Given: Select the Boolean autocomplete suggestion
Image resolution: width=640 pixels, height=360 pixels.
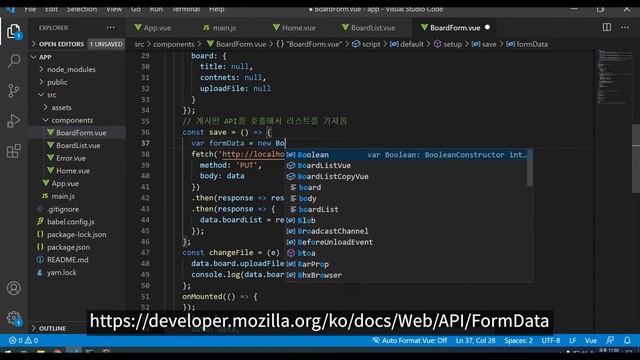Looking at the screenshot, I should (406, 155).
